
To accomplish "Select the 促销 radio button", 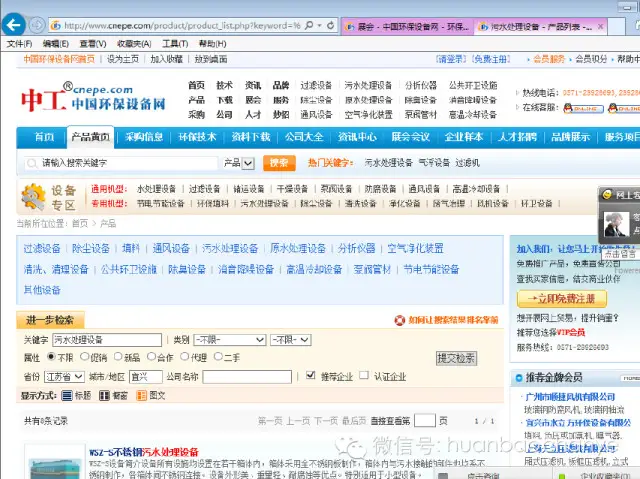I will pyautogui.click(x=84, y=357).
